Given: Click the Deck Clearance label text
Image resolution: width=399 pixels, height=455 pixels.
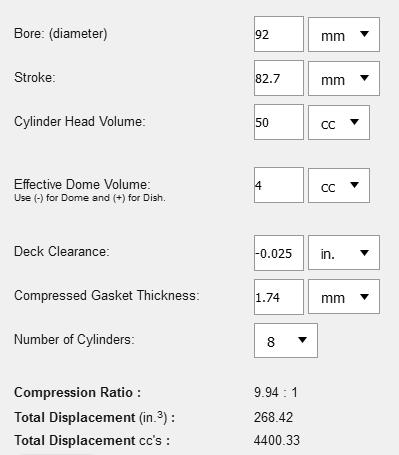Looking at the screenshot, I should coord(62,251).
